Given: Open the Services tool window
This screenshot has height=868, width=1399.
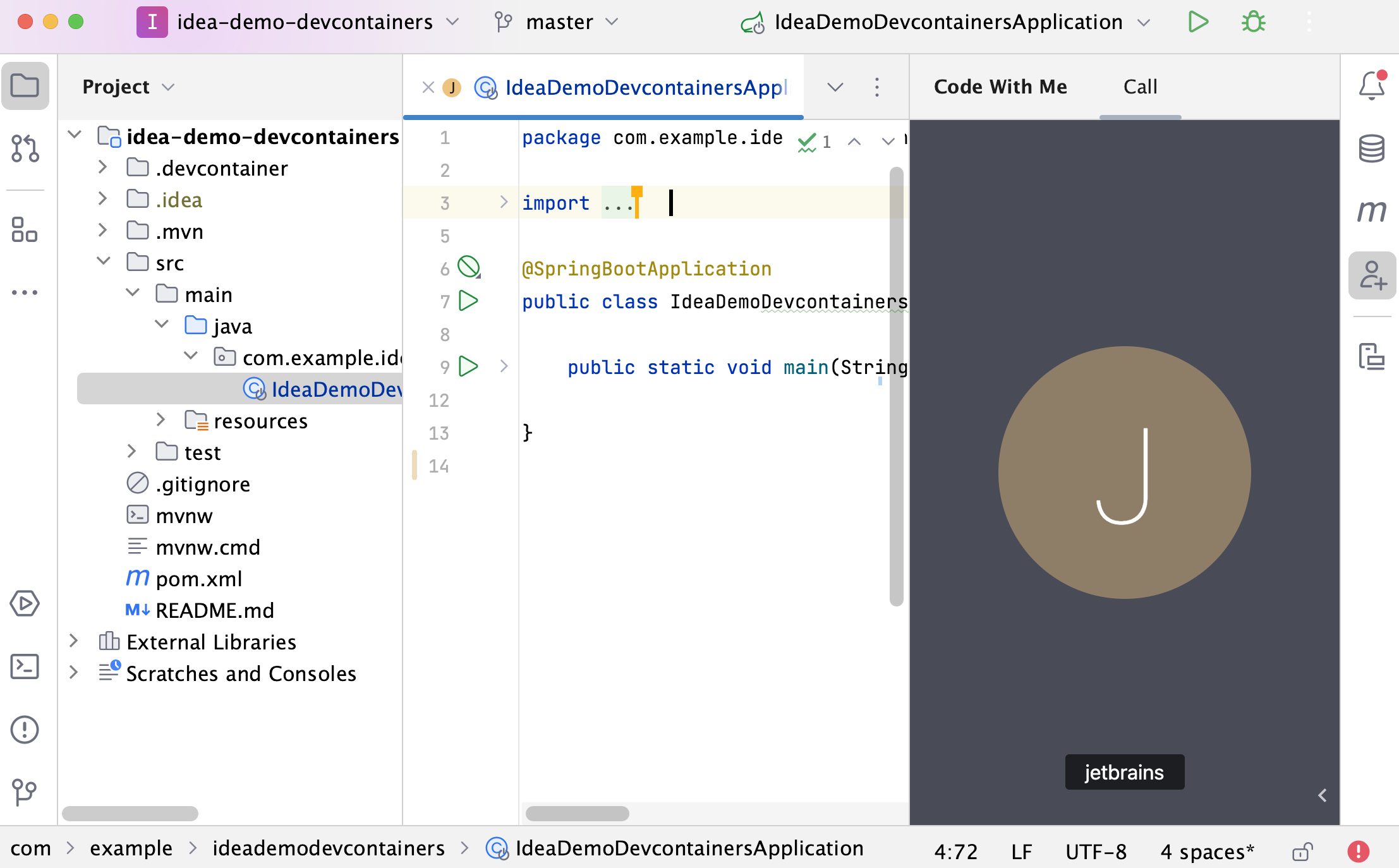Looking at the screenshot, I should point(25,603).
